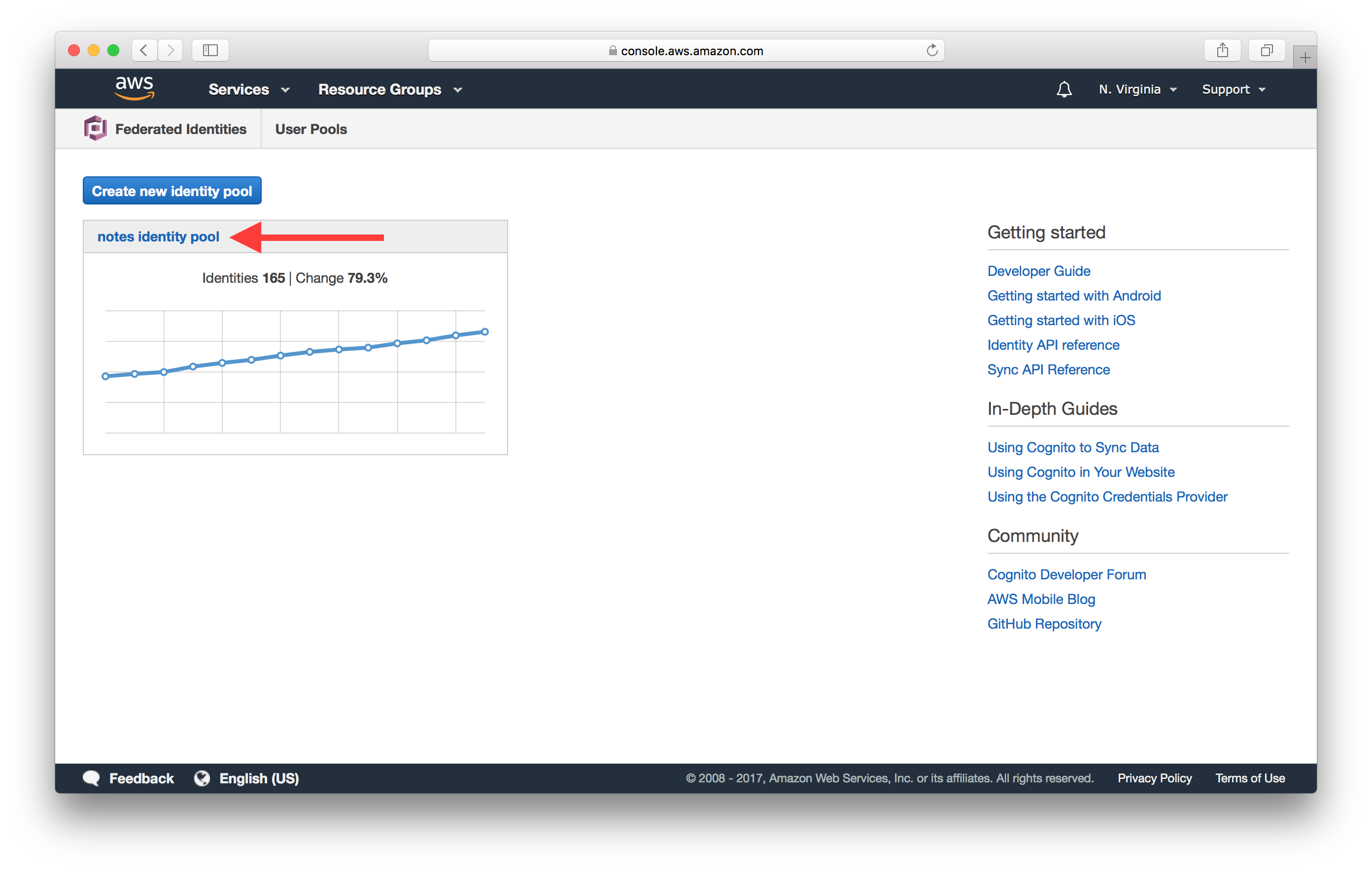Open the Resource Groups dropdown
This screenshot has height=872, width=1372.
click(390, 89)
